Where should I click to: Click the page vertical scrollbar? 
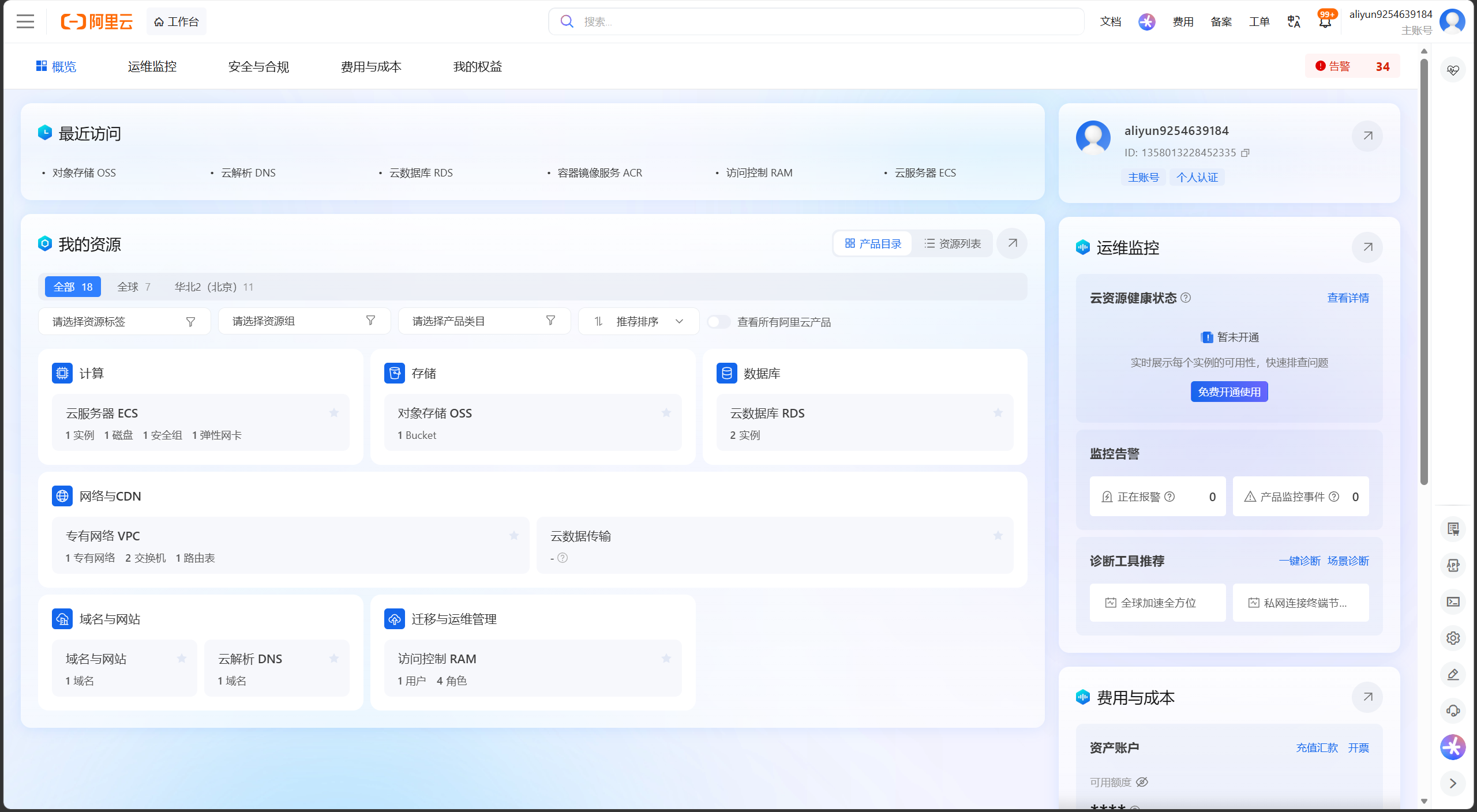click(1424, 271)
